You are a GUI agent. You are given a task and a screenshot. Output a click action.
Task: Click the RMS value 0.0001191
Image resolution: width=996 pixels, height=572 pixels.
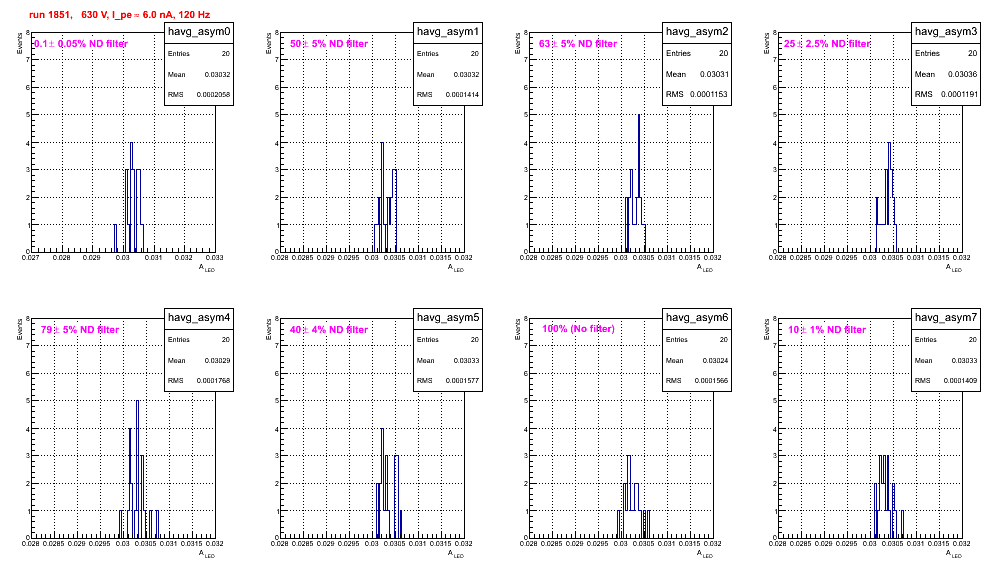point(959,95)
